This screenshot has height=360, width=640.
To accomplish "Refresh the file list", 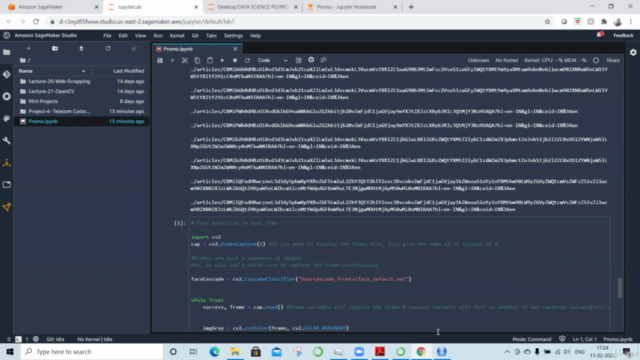I will tap(108, 49).
